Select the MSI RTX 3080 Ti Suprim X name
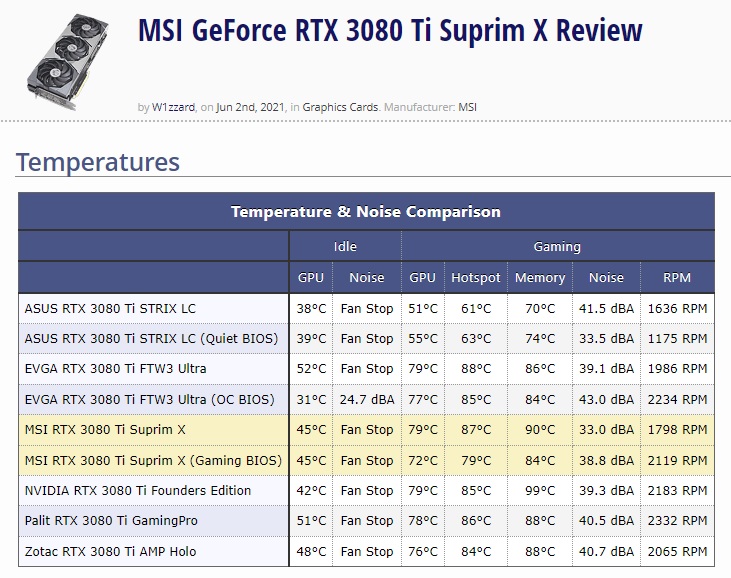731x578 pixels. pyautogui.click(x=105, y=429)
